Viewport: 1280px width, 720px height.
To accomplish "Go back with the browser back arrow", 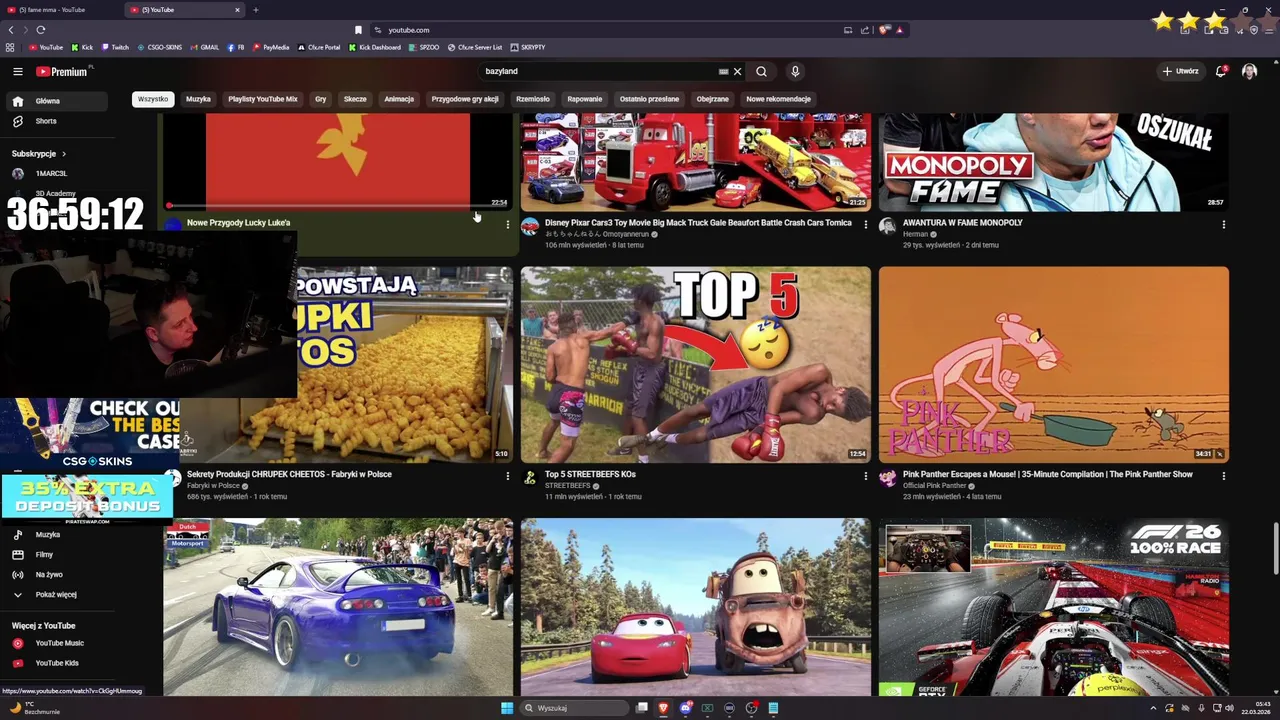I will tap(11, 30).
